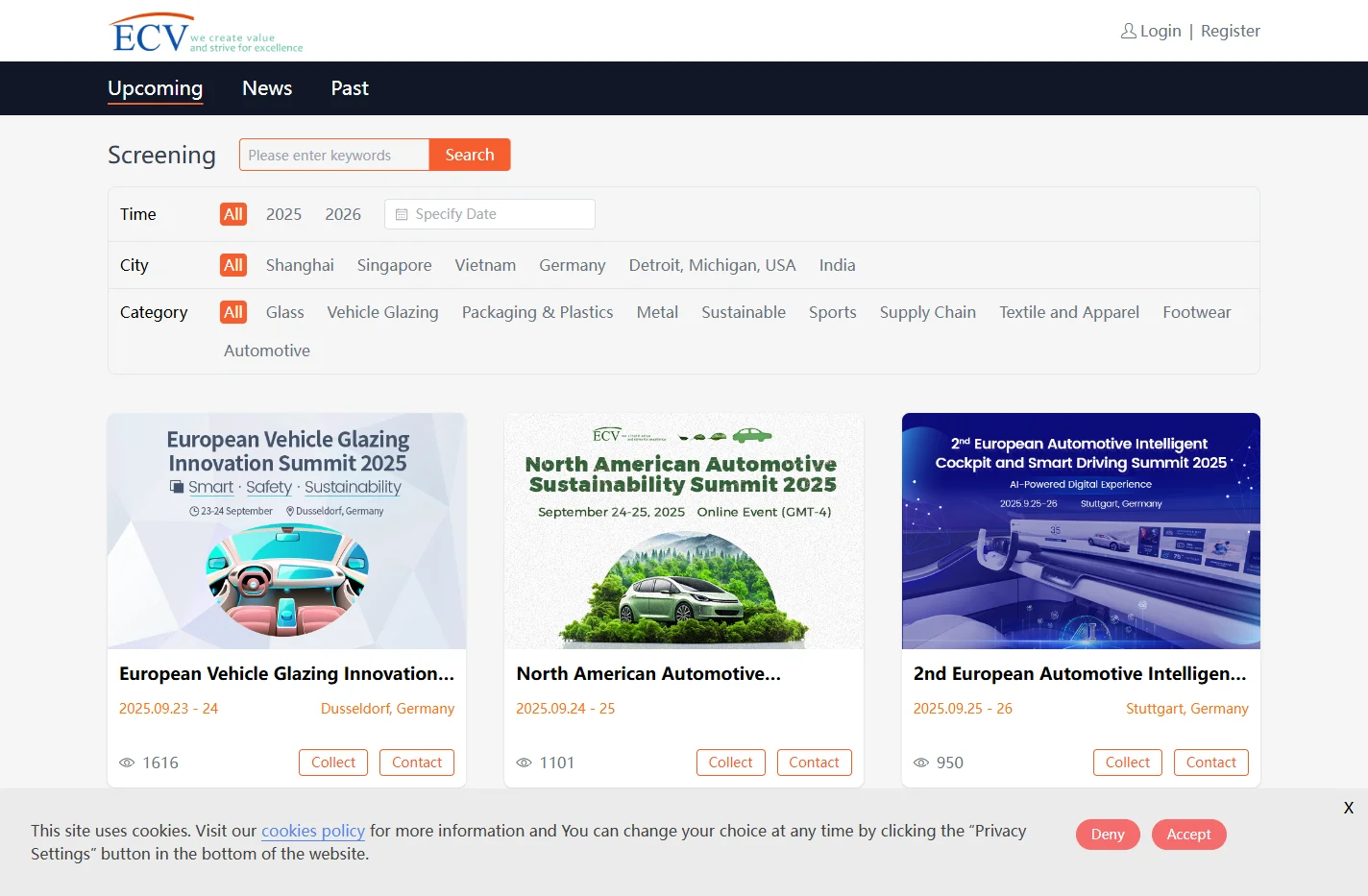Open the 2nd European Automotive Intelligen title
1368x896 pixels.
(x=1080, y=674)
